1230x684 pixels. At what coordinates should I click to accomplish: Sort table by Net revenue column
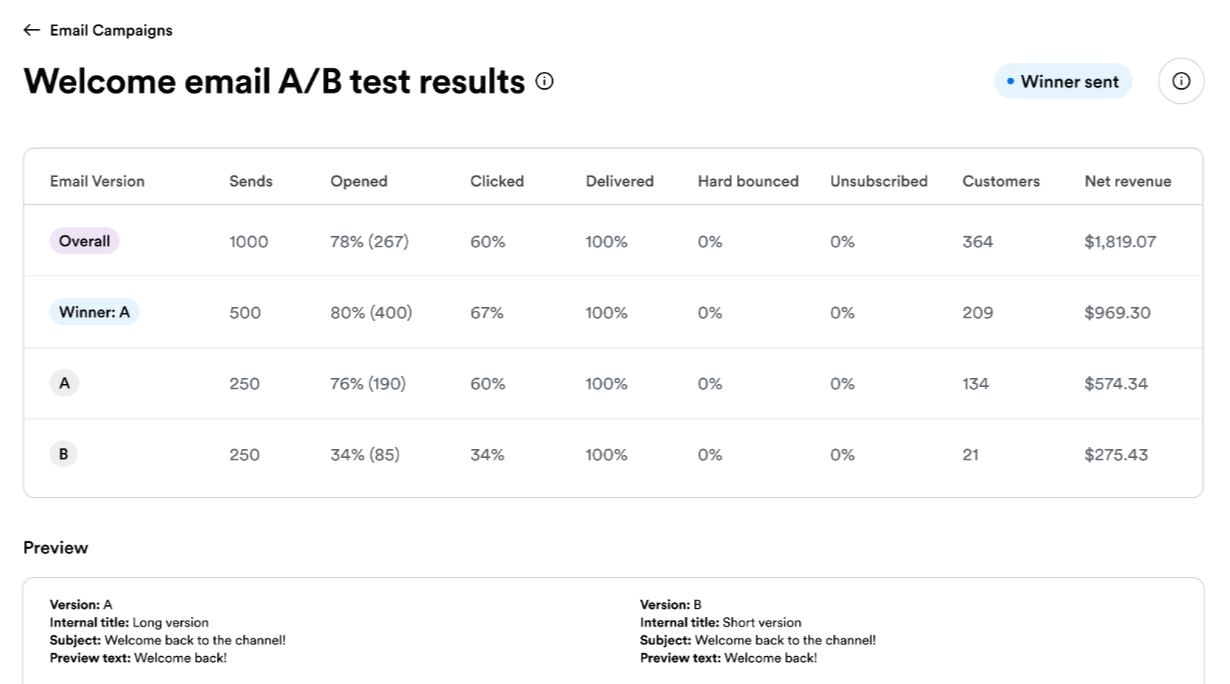click(x=1127, y=181)
